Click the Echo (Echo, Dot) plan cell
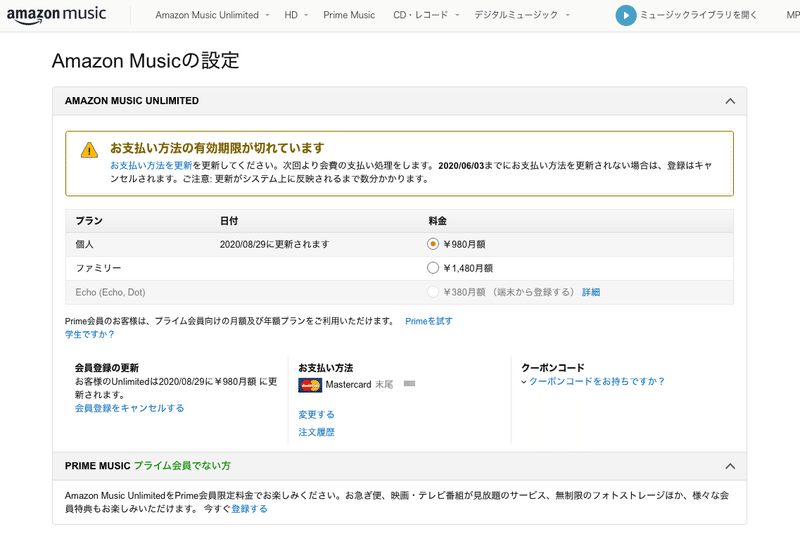The height and width of the screenshot is (534, 800). click(x=110, y=292)
